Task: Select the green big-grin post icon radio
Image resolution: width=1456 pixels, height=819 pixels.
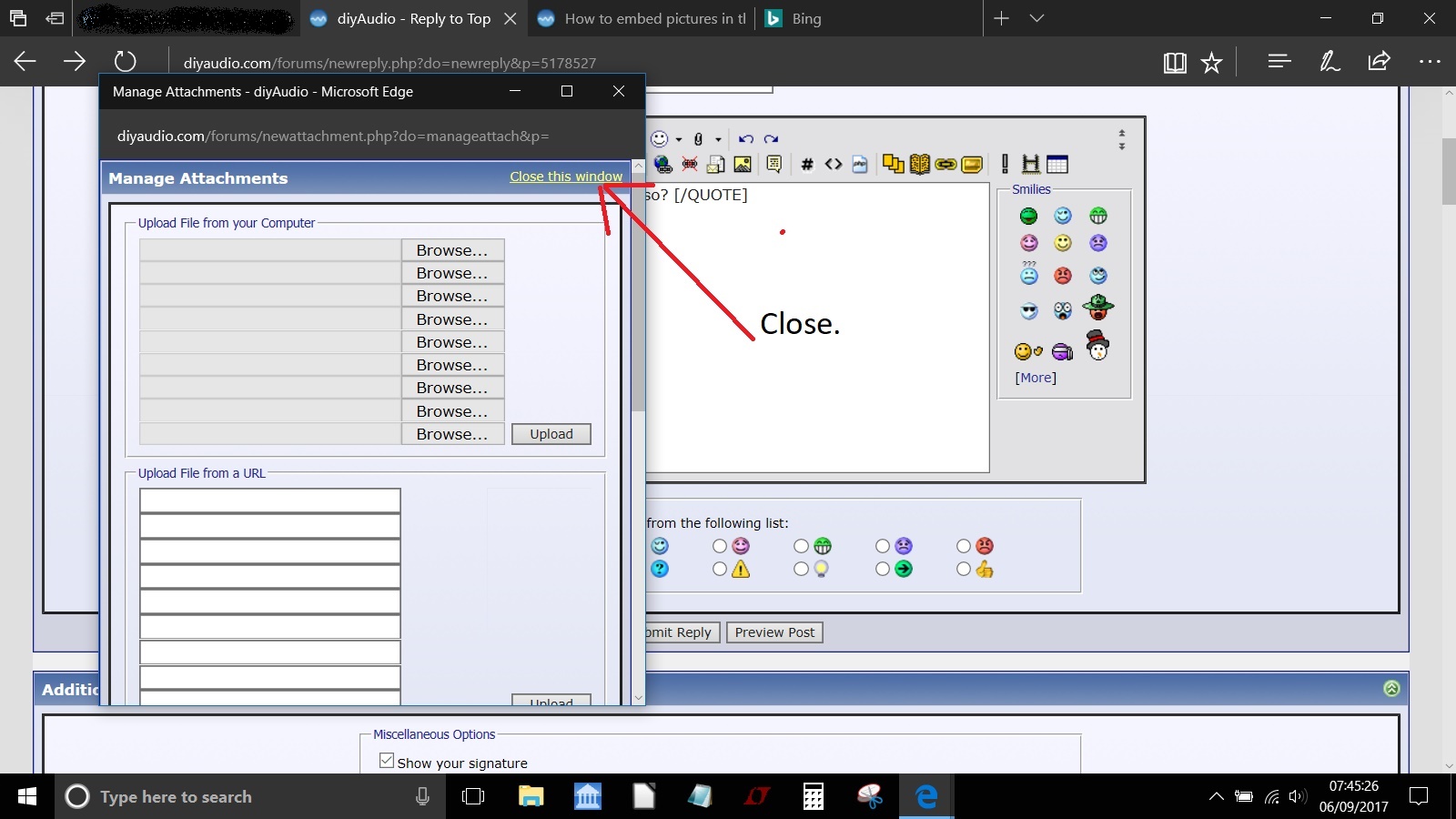Action: pyautogui.click(x=801, y=546)
